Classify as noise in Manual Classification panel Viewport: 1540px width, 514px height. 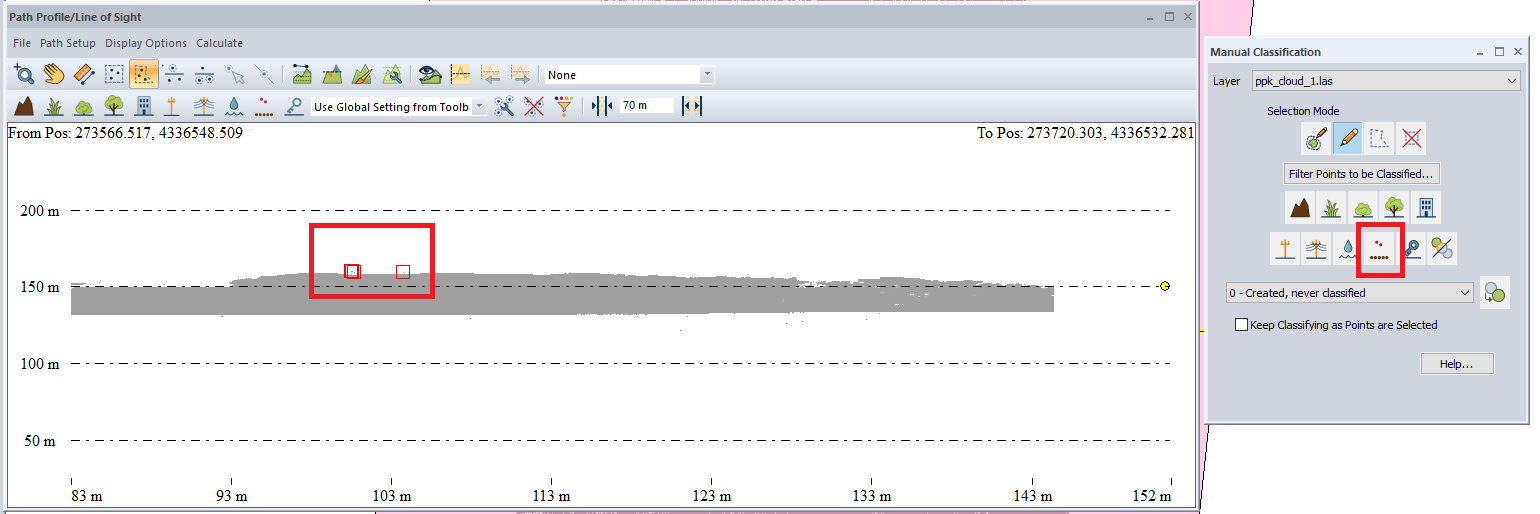(1379, 248)
